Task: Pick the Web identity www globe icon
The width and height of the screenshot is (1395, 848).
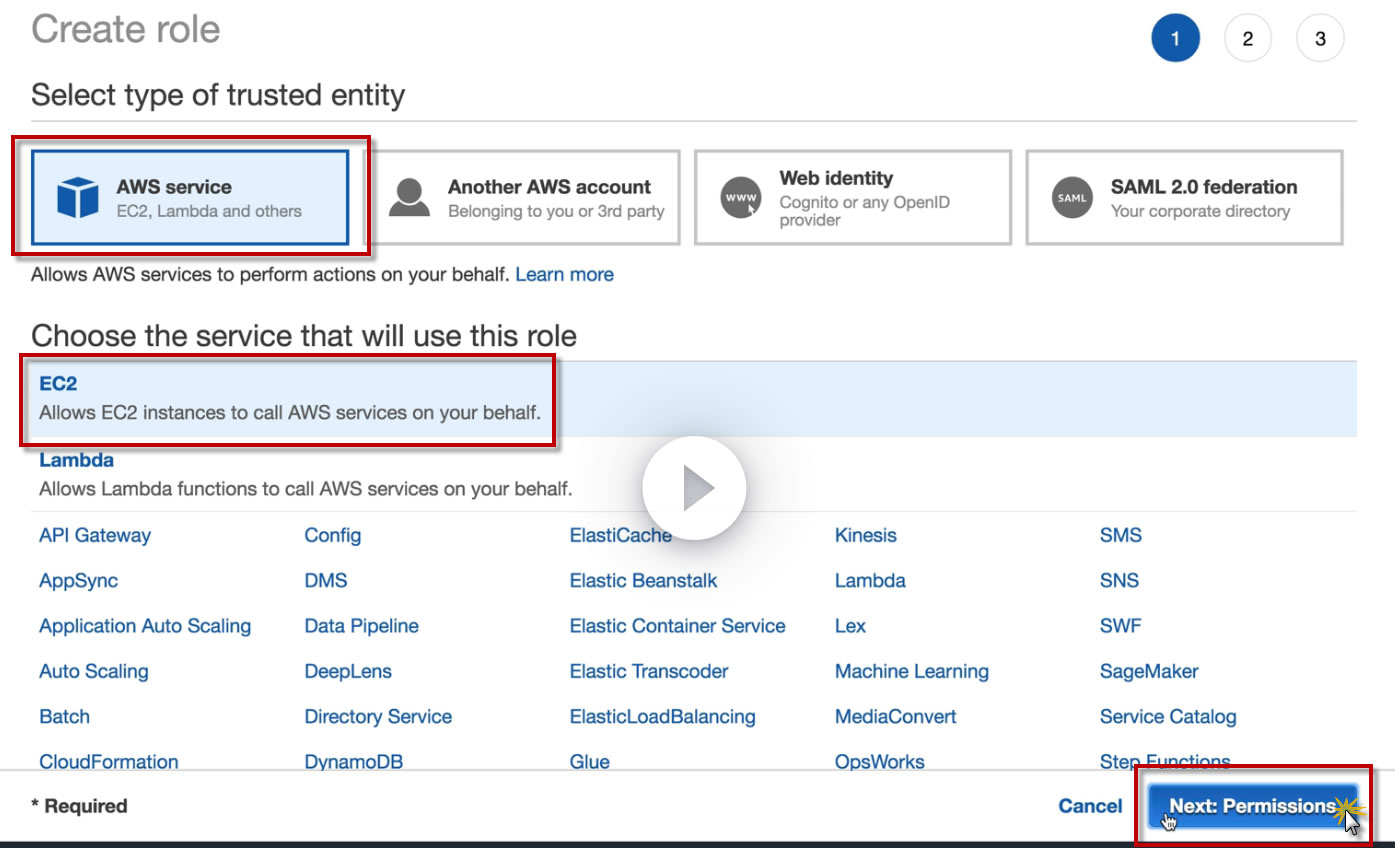Action: coord(741,198)
